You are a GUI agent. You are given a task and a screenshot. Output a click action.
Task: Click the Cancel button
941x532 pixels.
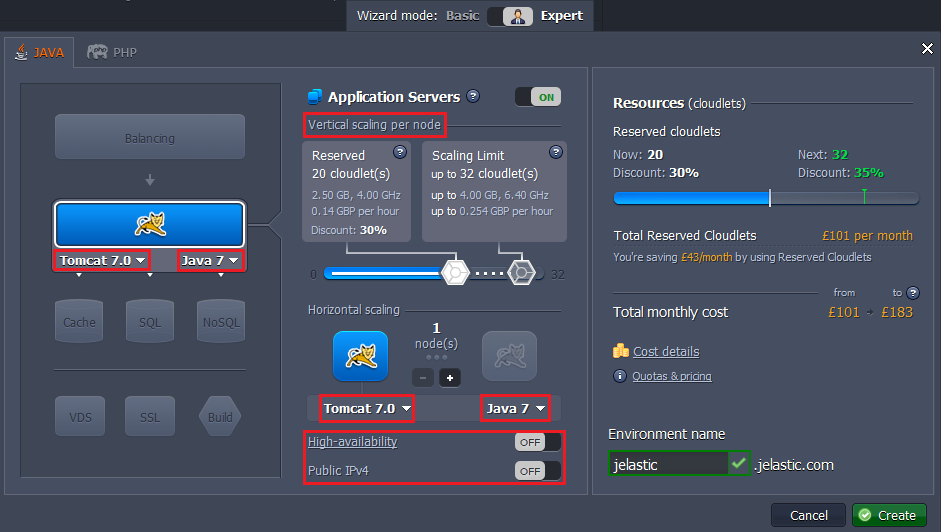tap(808, 515)
